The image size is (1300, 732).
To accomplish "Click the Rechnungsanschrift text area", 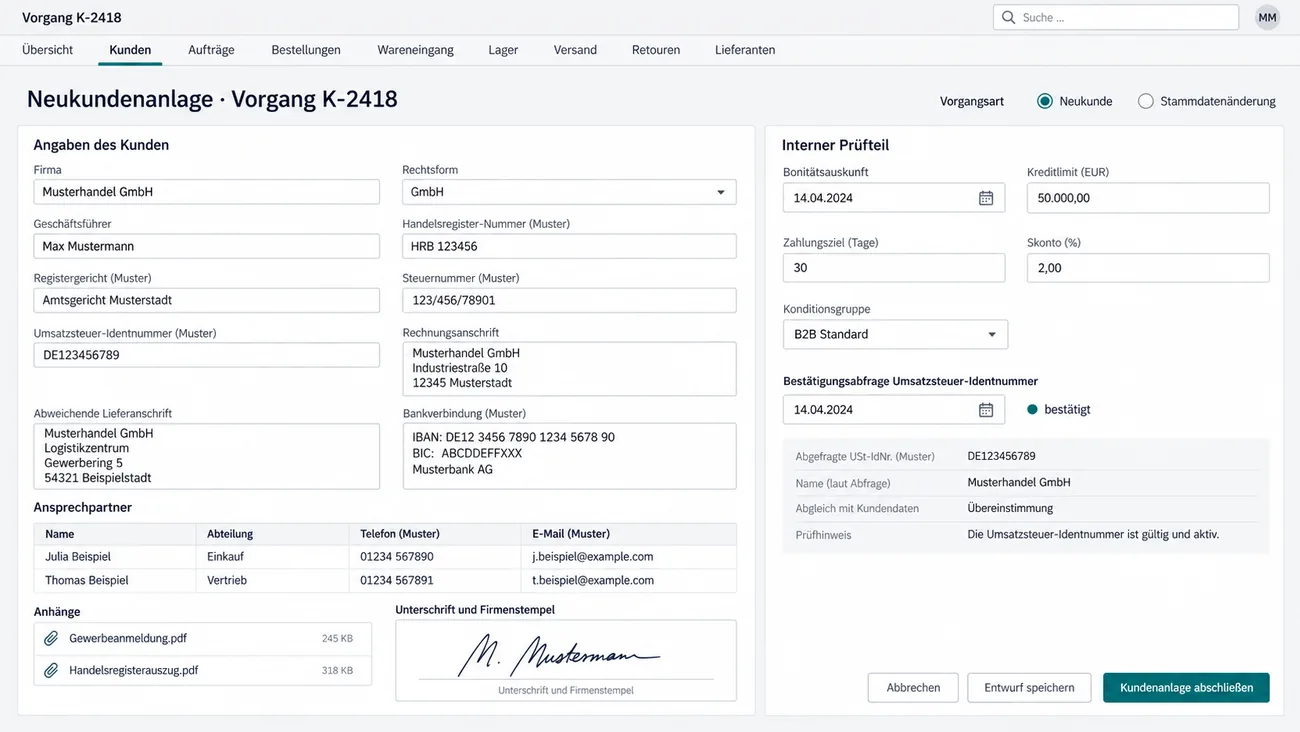I will tap(569, 369).
